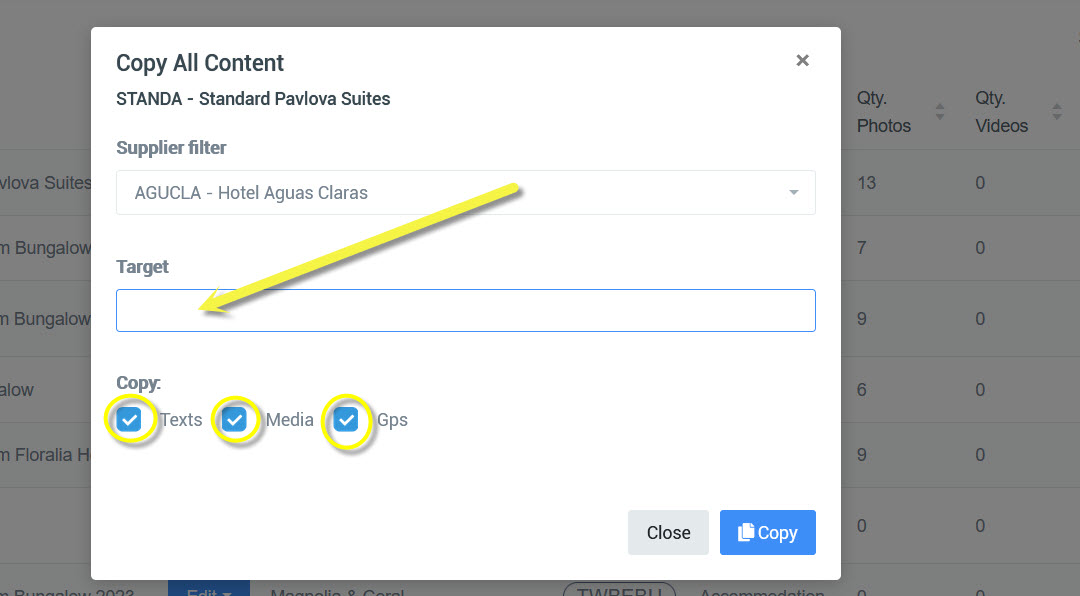Click the Texts checkbox label
This screenshot has width=1080, height=596.
(x=181, y=420)
